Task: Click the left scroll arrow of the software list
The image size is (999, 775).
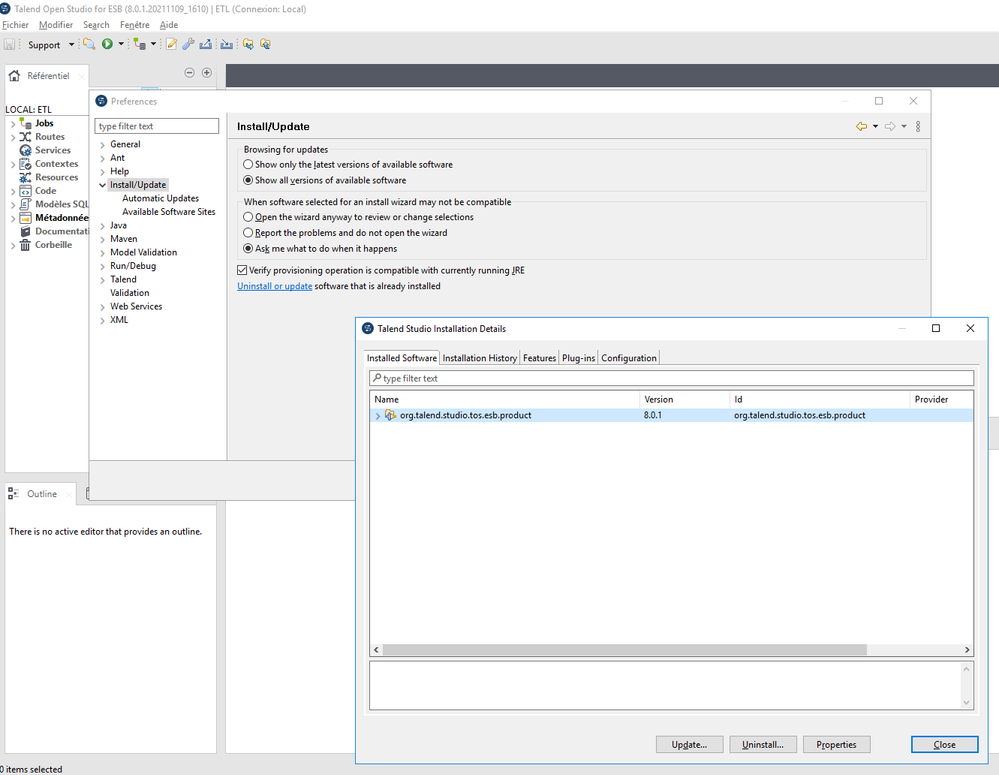Action: (x=376, y=649)
